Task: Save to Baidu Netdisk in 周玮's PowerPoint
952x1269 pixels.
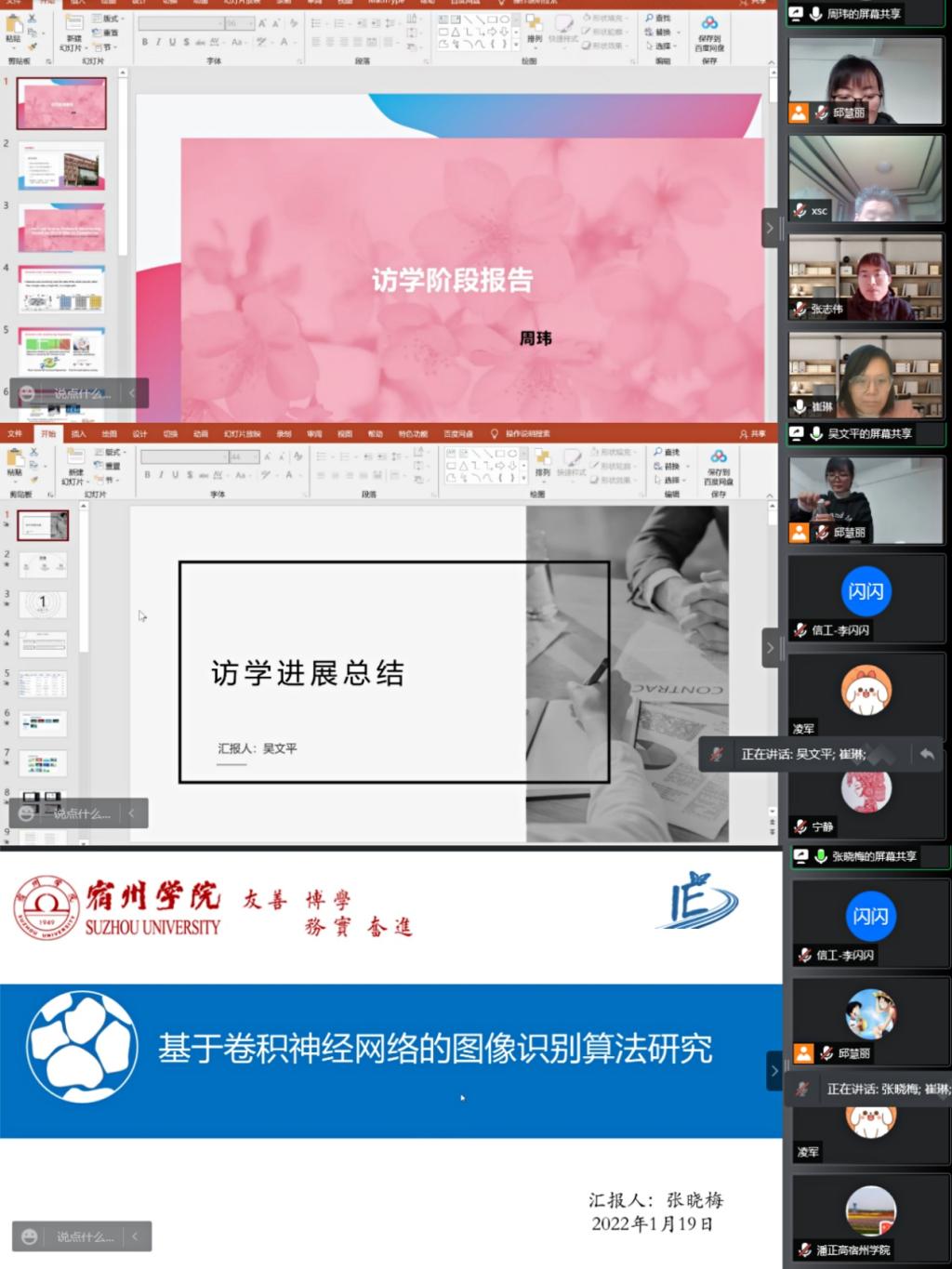Action: coord(709,33)
